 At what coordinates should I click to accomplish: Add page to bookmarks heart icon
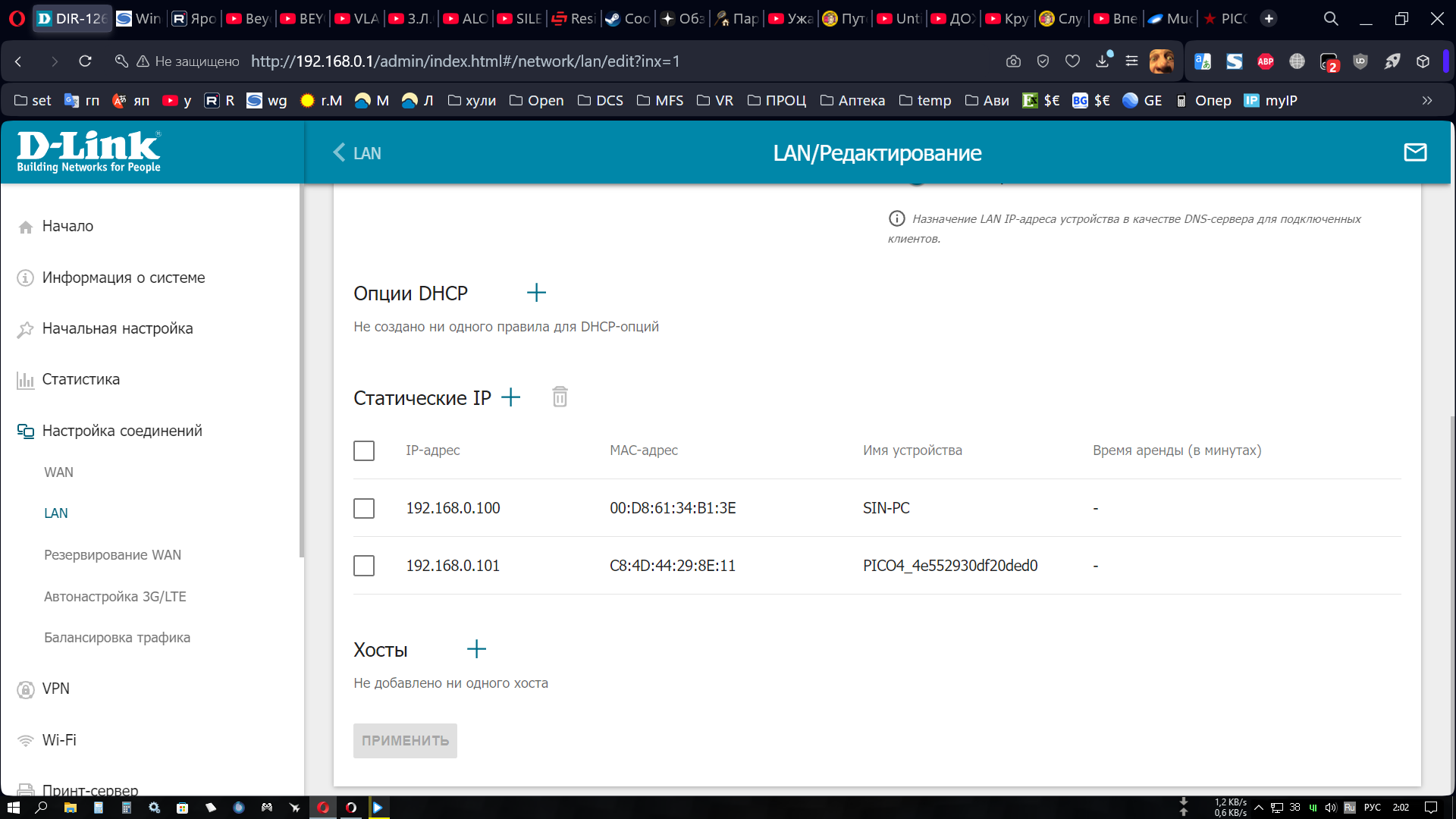pyautogui.click(x=1072, y=61)
